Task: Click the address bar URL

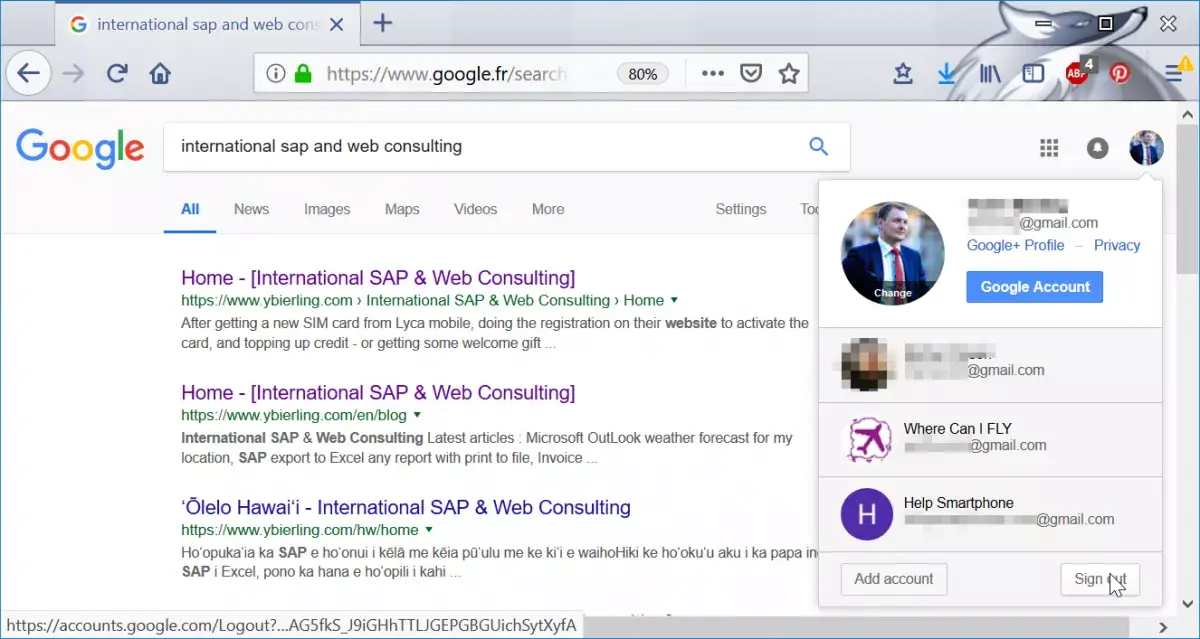Action: 446,73
